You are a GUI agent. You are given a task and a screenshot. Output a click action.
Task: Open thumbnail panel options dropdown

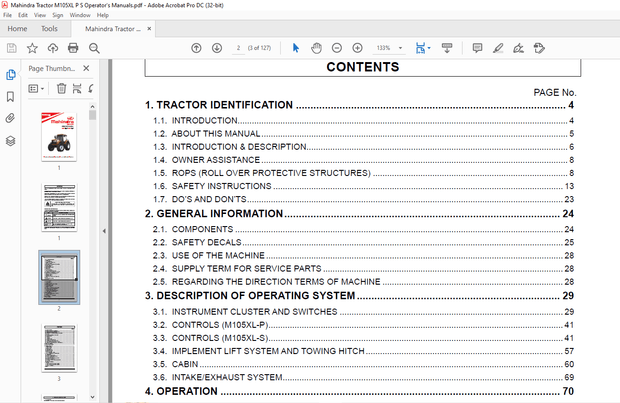[x=36, y=88]
